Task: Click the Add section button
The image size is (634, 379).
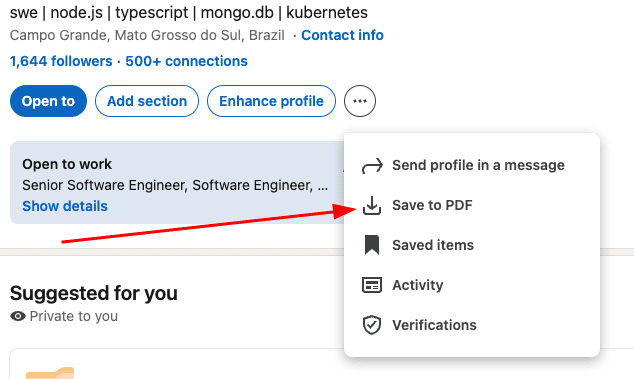Action: pos(147,101)
